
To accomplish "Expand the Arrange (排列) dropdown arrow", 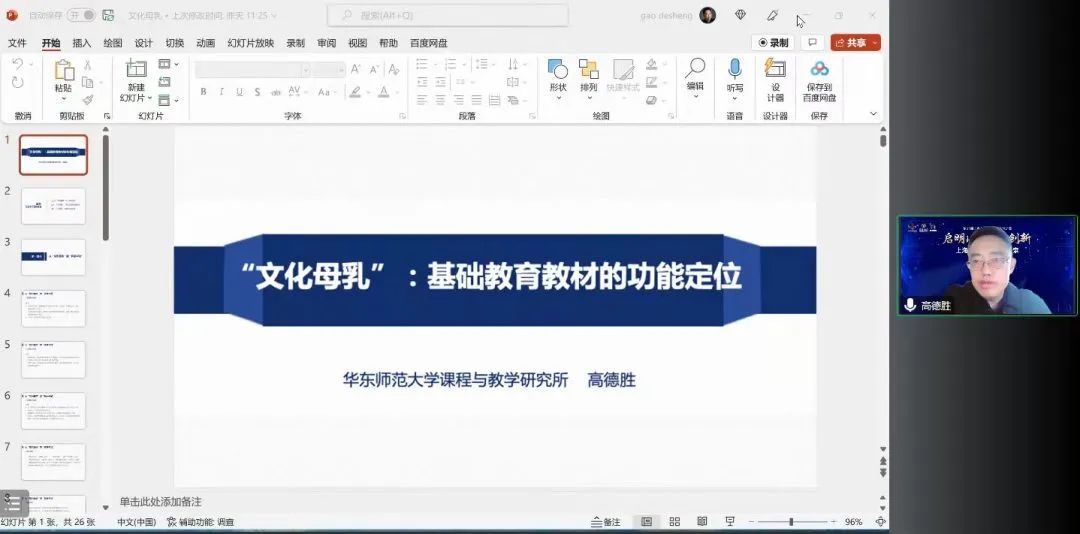I will coord(588,99).
